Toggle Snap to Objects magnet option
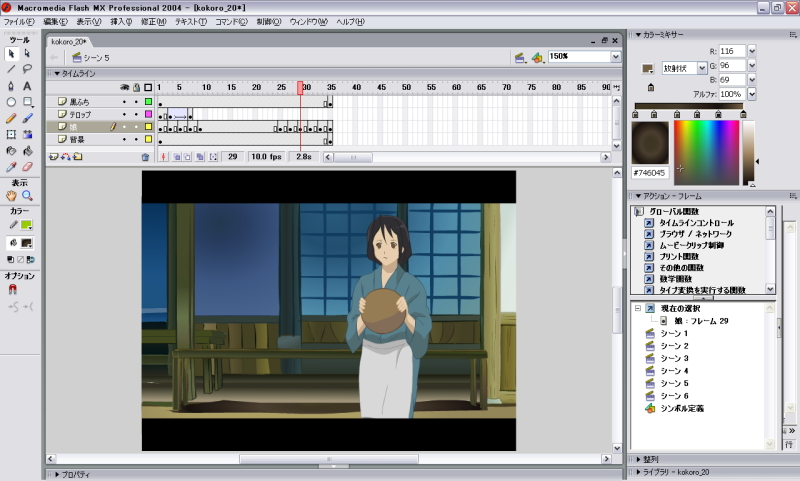The width and height of the screenshot is (800, 481). (12, 289)
